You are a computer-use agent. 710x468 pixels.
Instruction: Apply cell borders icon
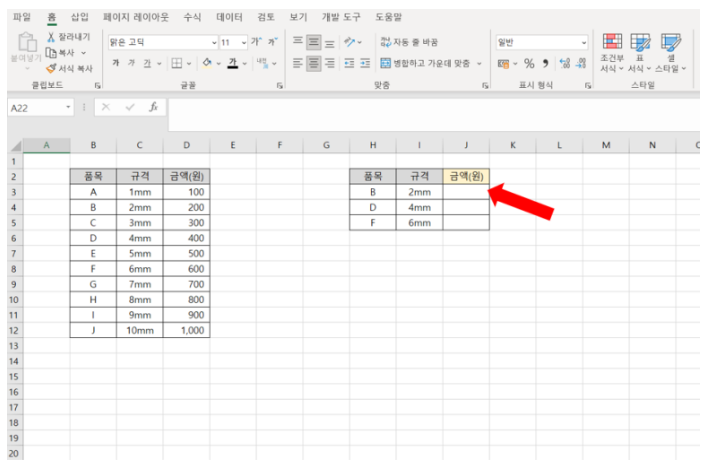pos(177,63)
